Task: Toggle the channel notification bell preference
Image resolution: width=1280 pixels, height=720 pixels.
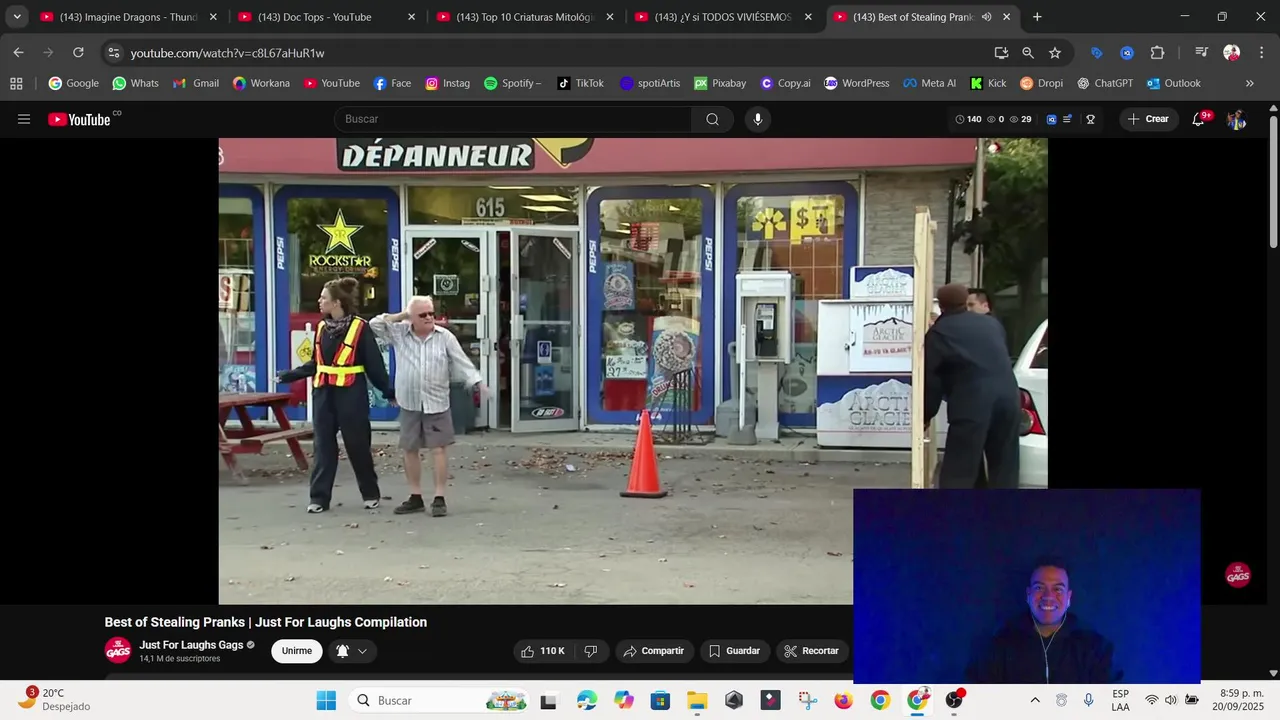Action: [x=342, y=651]
